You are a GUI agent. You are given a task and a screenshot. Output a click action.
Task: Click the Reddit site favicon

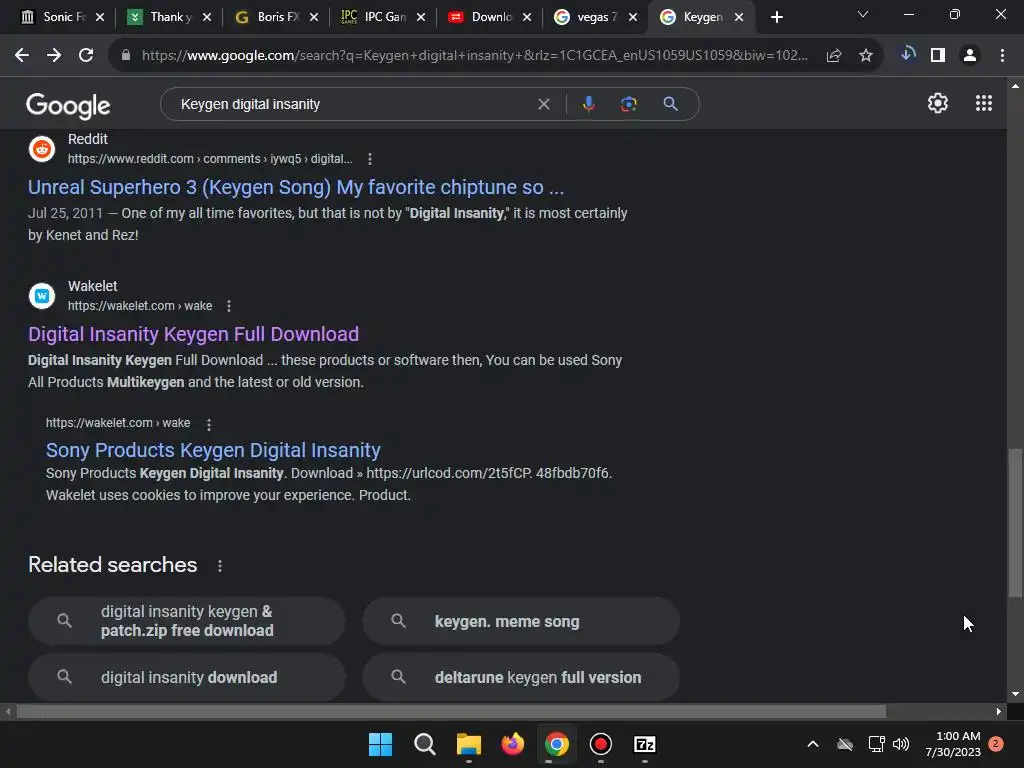point(42,149)
